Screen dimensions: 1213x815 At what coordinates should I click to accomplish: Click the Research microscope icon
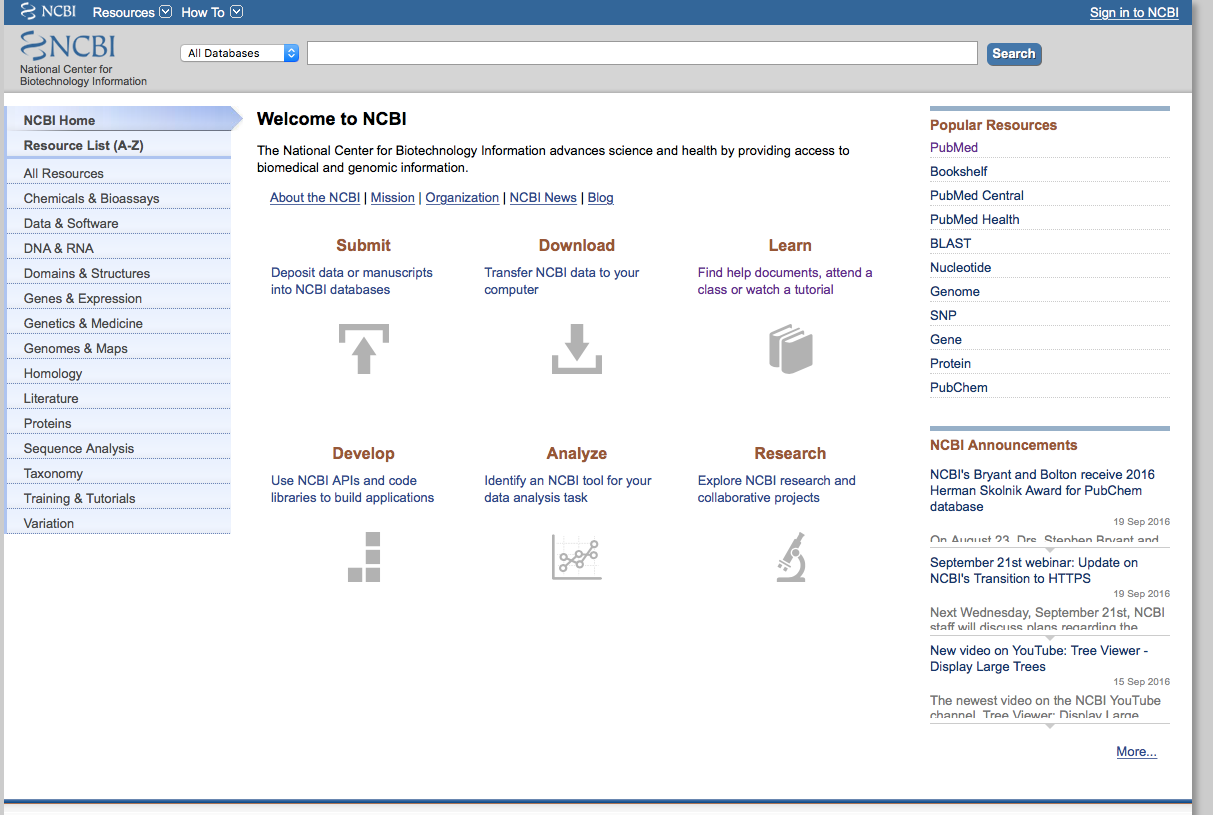[x=791, y=557]
